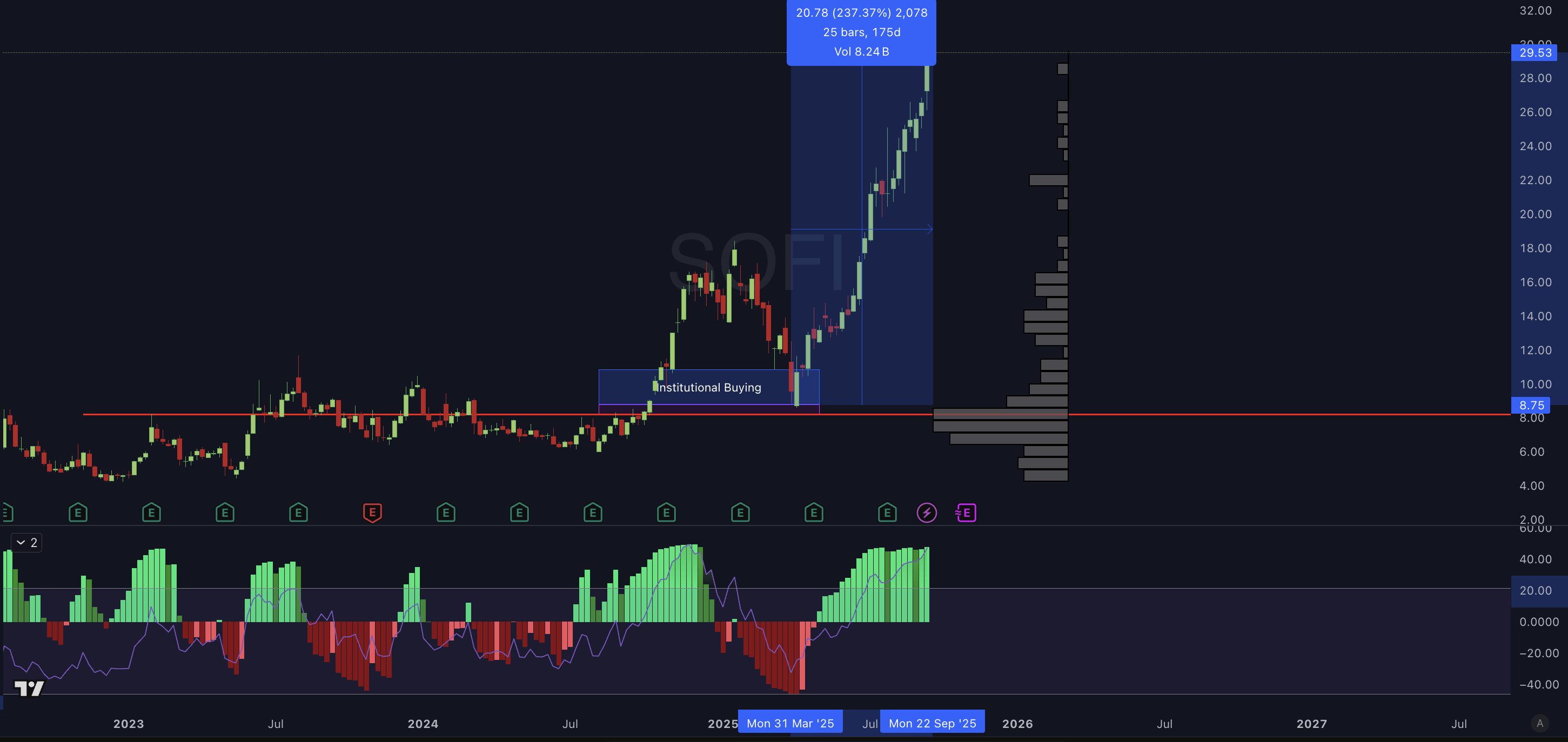Click the TradingView logo
The height and width of the screenshot is (742, 1568).
tap(29, 689)
